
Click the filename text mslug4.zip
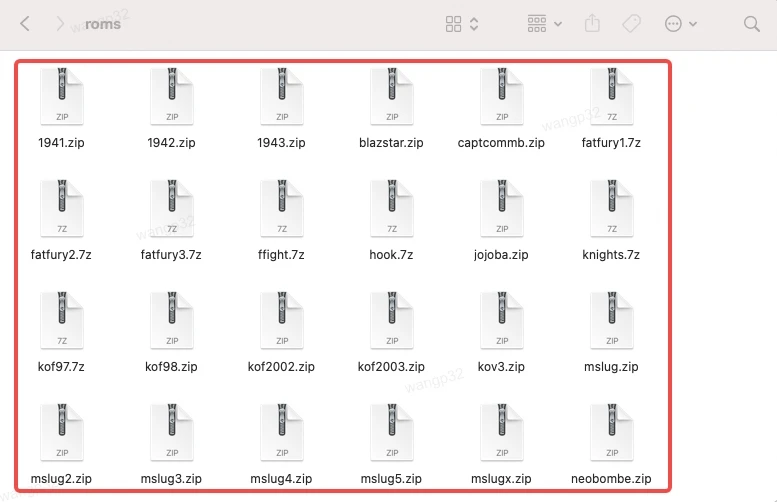(281, 479)
